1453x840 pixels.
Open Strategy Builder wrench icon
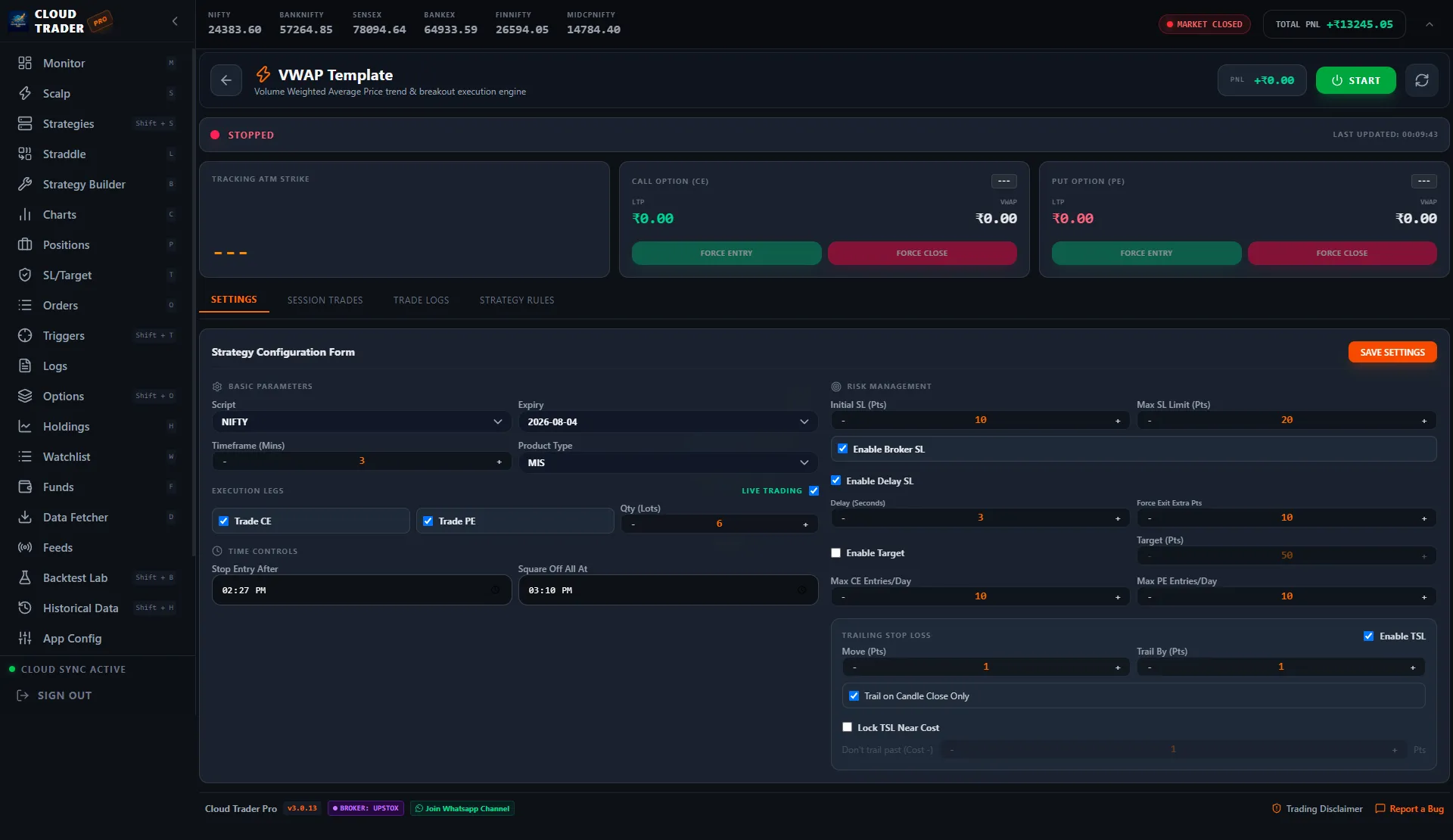25,184
